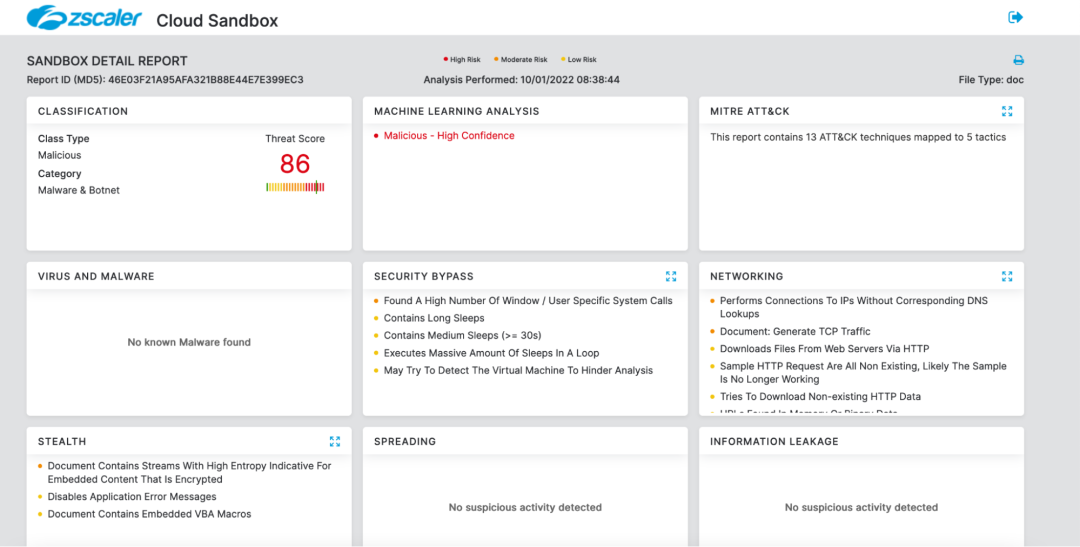
Task: Click the threat score number 86
Action: point(295,164)
